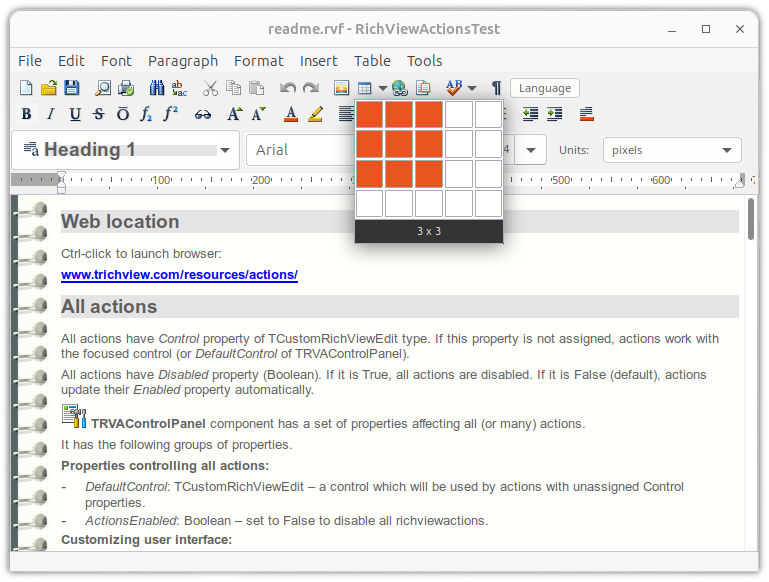769x582 pixels.
Task: Select the bottom-right cell of the table grid
Action: click(x=488, y=204)
